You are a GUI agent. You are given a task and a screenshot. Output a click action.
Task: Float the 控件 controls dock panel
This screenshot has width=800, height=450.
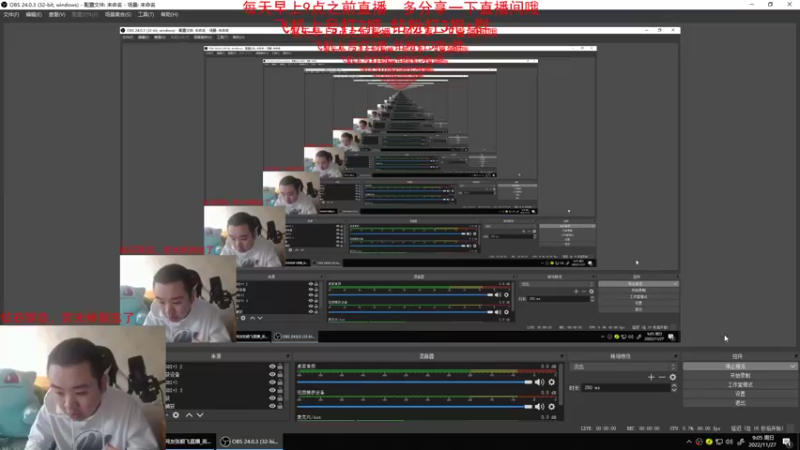pos(795,356)
